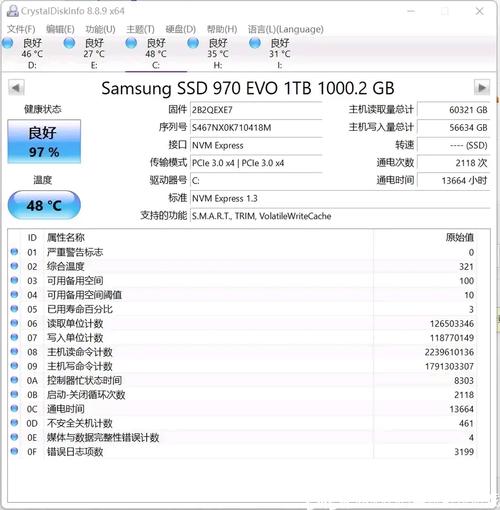This screenshot has height=510, width=500.
Task: Click status icon of row 02 综合温度
Action: (x=14, y=266)
